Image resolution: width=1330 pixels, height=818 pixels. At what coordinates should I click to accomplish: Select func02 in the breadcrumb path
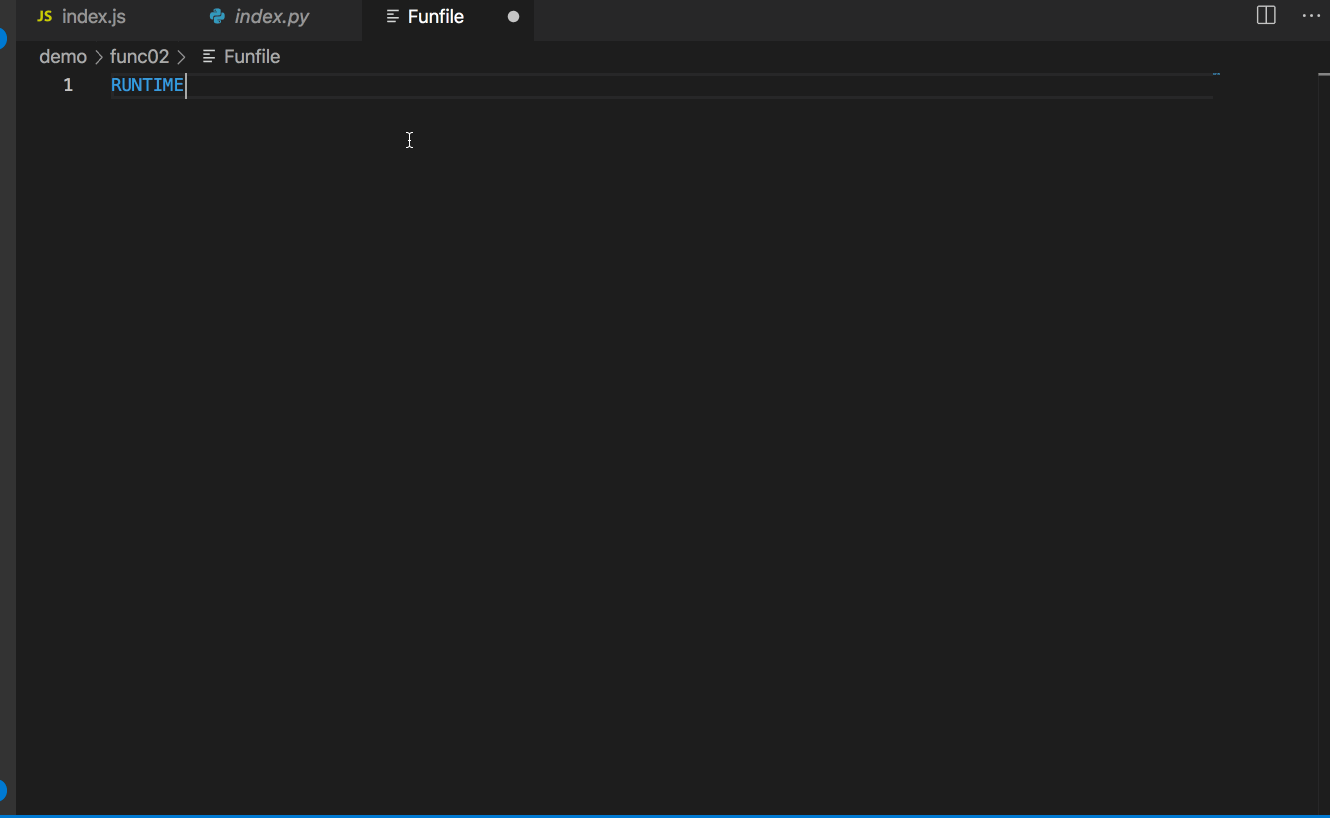(x=139, y=56)
